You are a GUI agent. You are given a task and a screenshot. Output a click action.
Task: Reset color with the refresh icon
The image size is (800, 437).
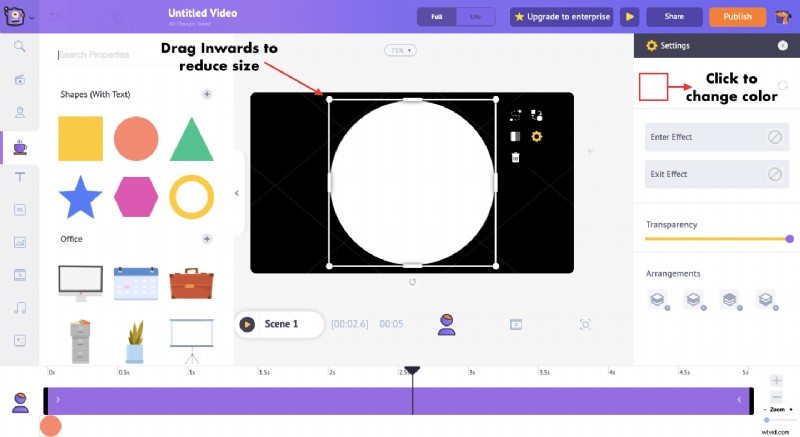782,85
